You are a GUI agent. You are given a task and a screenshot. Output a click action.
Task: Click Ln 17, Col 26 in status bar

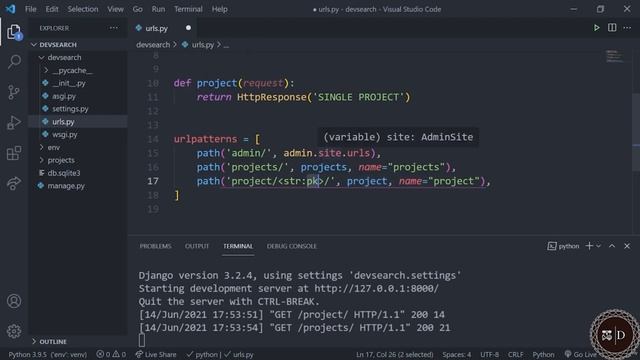pyautogui.click(x=394, y=354)
